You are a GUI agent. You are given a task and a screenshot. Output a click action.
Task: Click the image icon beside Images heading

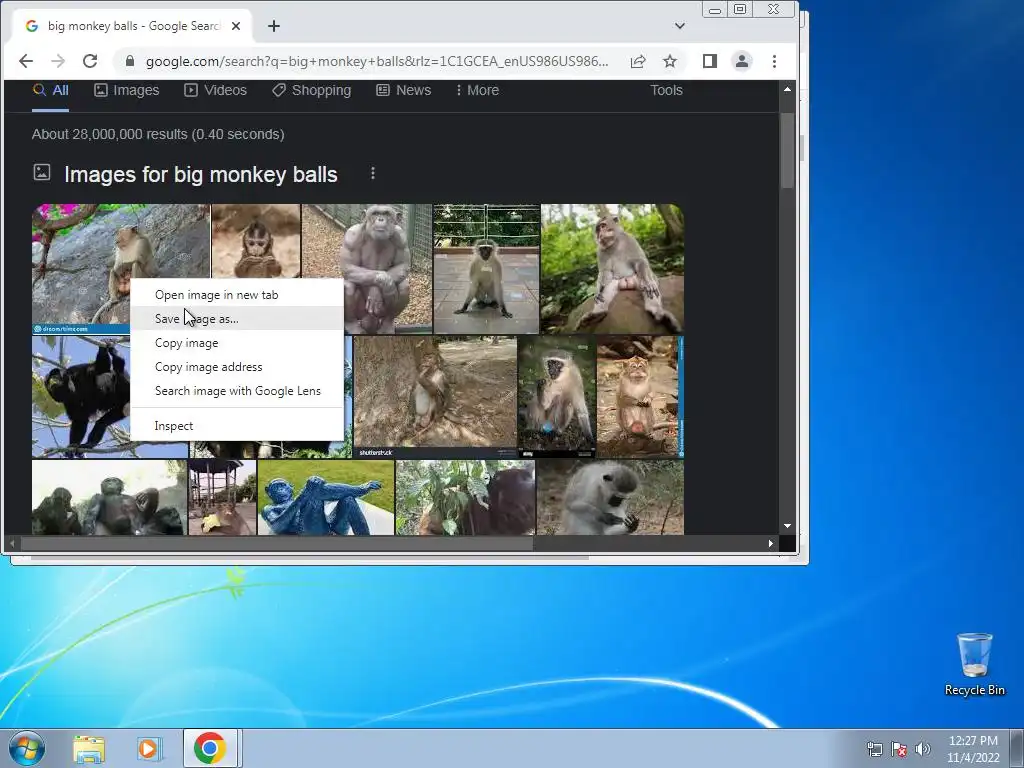pyautogui.click(x=42, y=172)
